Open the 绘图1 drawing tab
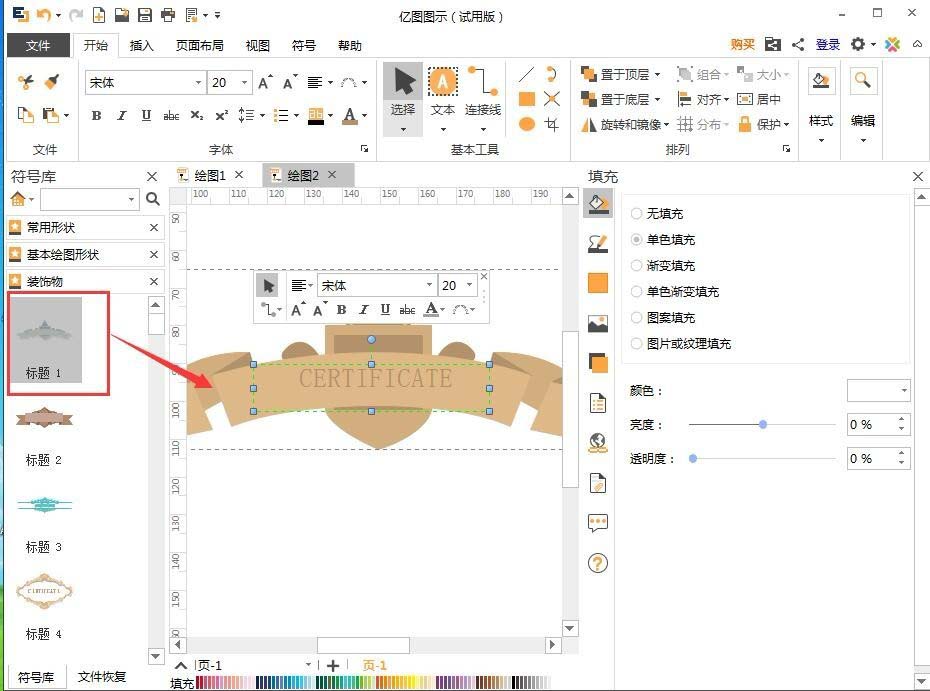This screenshot has width=930, height=691. (x=210, y=174)
